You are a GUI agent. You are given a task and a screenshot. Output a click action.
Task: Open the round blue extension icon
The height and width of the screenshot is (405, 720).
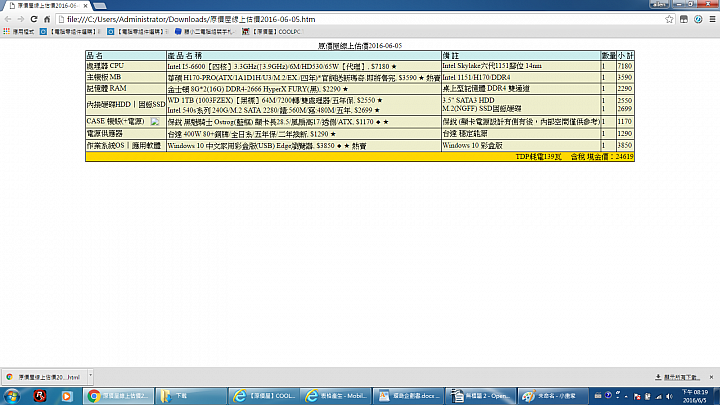(698, 19)
